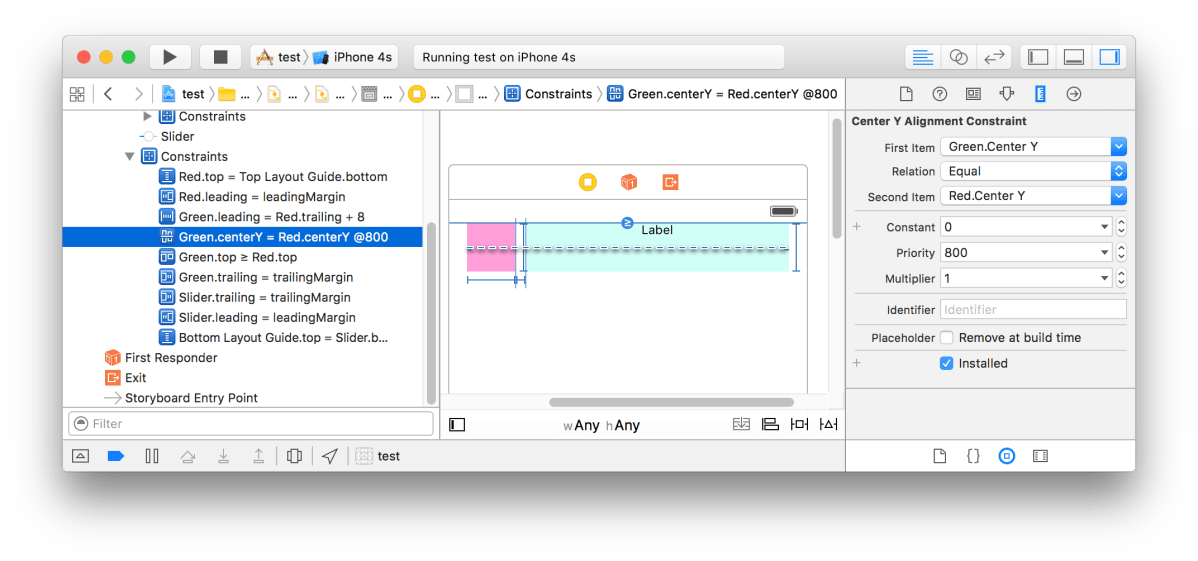Open Resolve Auto Layout Issues button
This screenshot has width=1198, height=561.
tap(829, 425)
